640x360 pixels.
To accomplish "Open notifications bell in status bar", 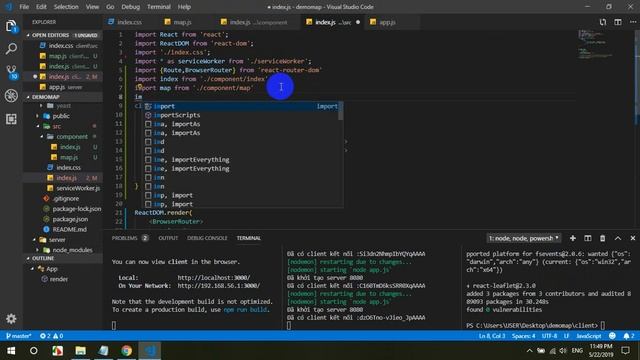I will coord(629,336).
